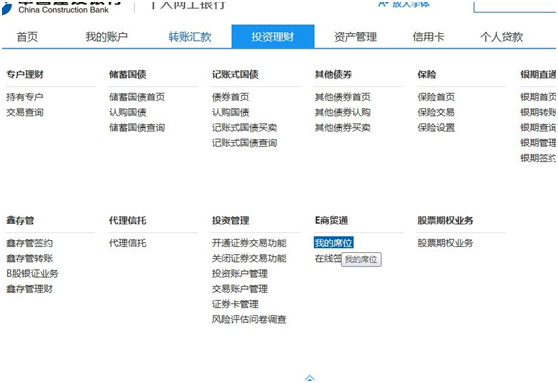558x383 pixels.
Task: Select 鑫存管转账 link
Action: 30,258
